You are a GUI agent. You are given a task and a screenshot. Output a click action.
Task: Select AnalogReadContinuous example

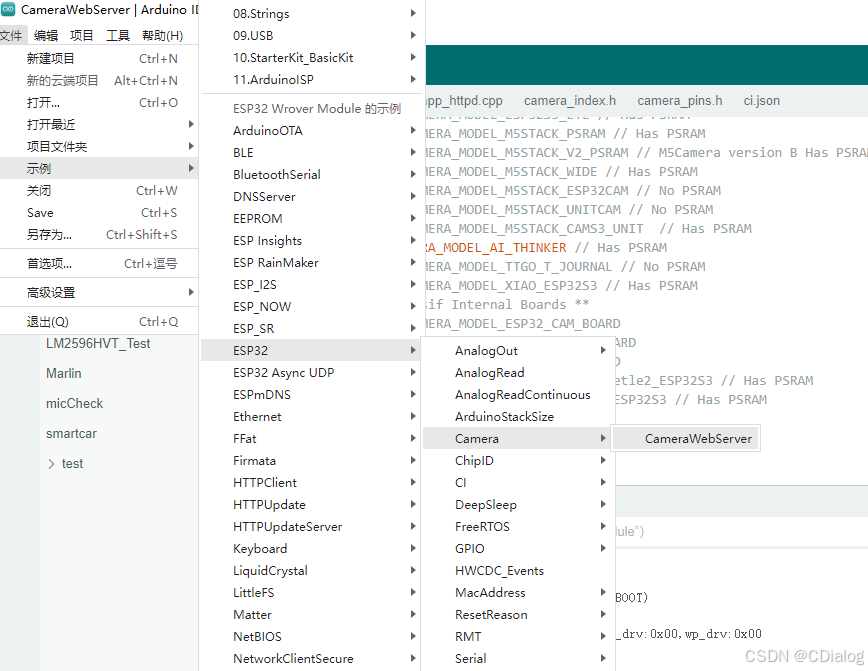click(518, 395)
